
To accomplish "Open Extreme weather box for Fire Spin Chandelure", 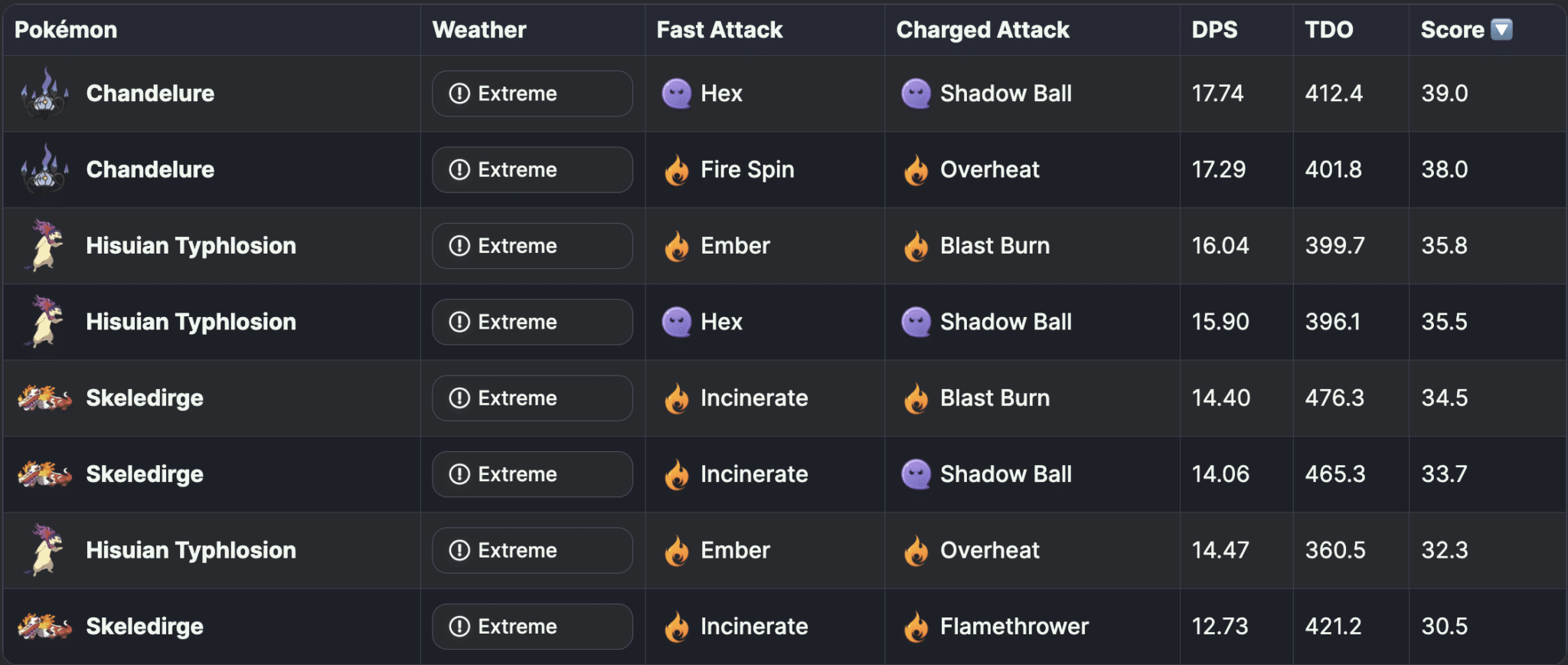I will pos(532,170).
